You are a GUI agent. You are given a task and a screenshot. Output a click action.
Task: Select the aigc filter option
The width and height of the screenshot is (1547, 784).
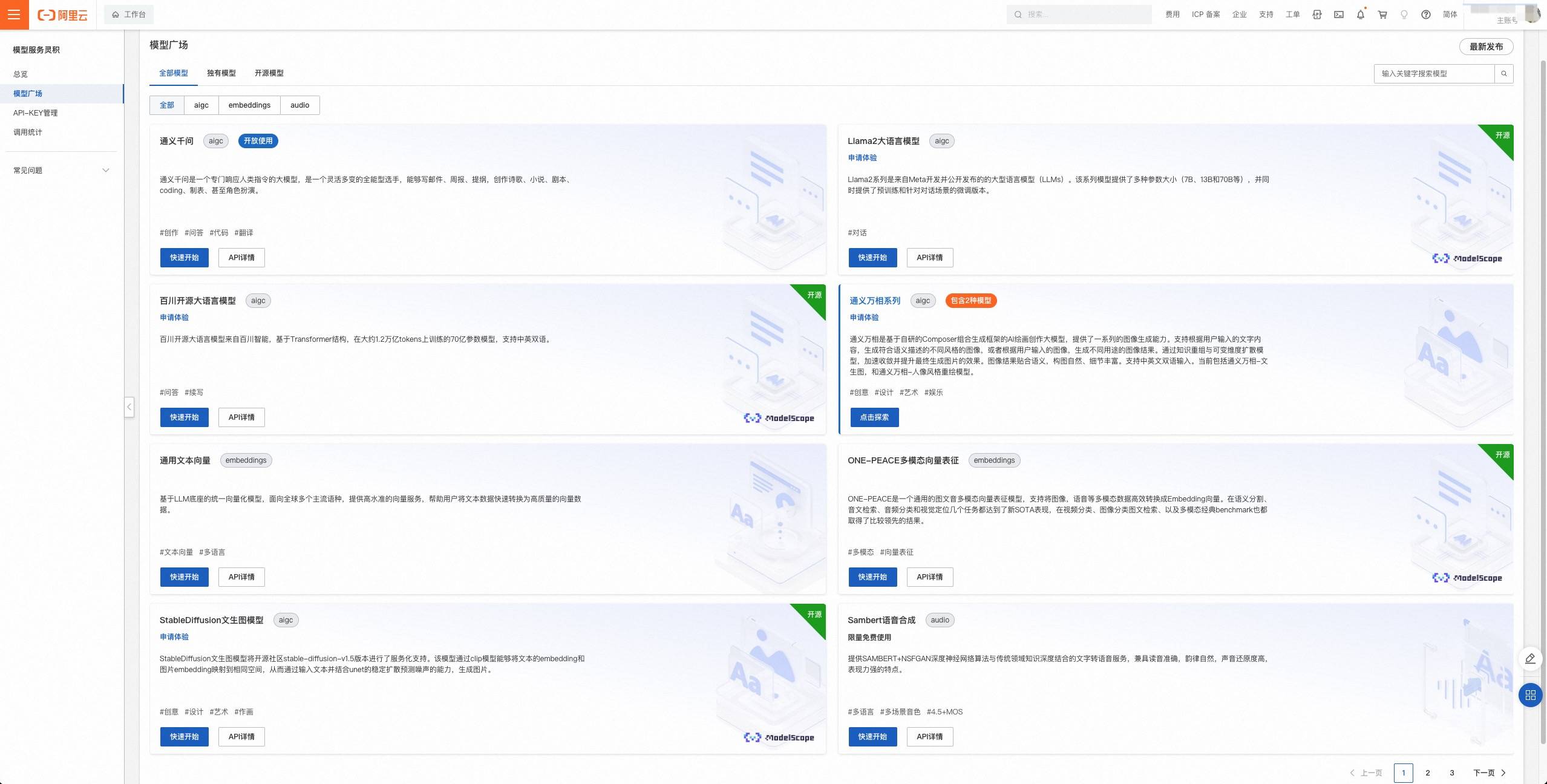point(201,105)
